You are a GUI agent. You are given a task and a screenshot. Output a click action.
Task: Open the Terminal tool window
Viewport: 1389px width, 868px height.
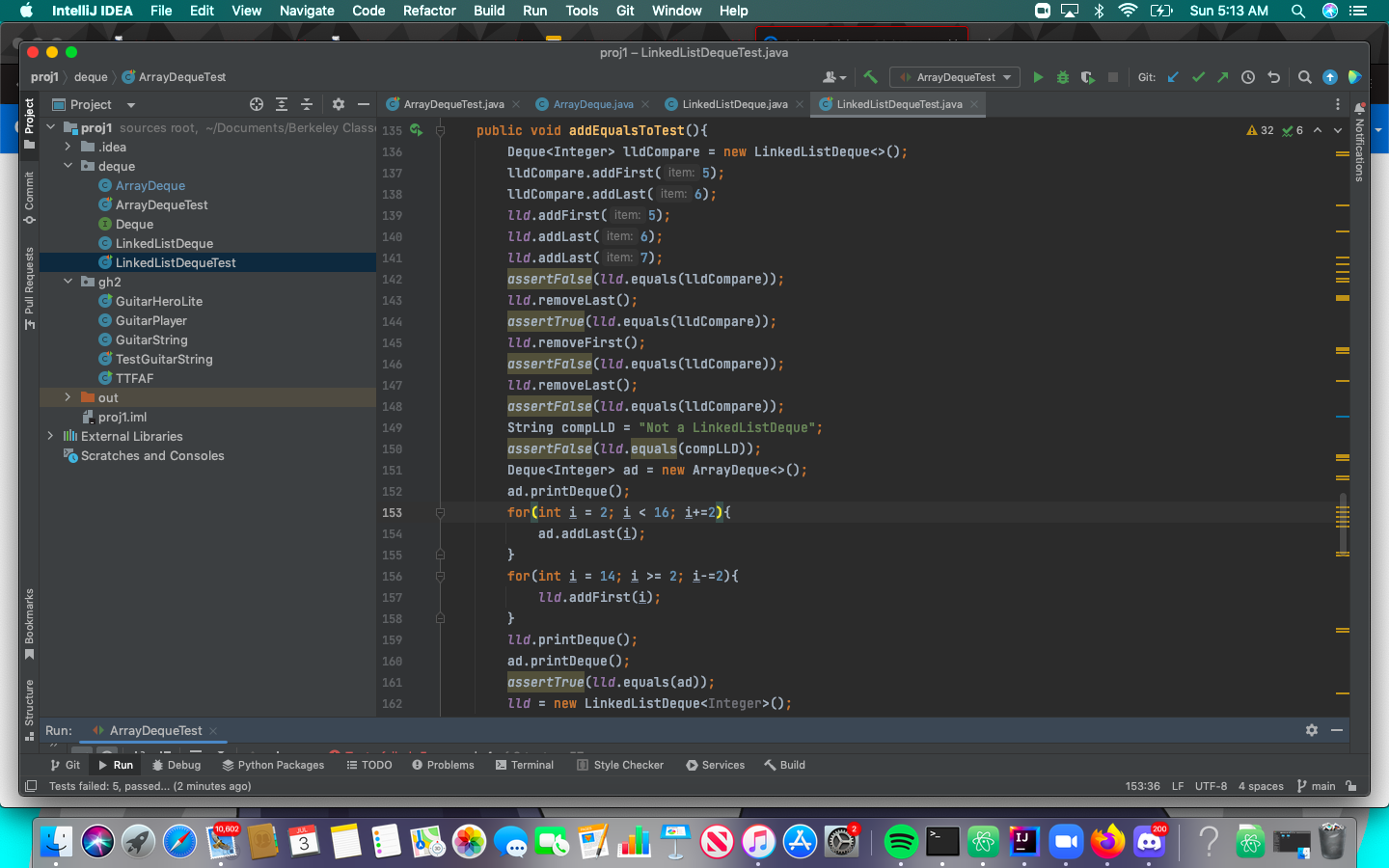525,765
